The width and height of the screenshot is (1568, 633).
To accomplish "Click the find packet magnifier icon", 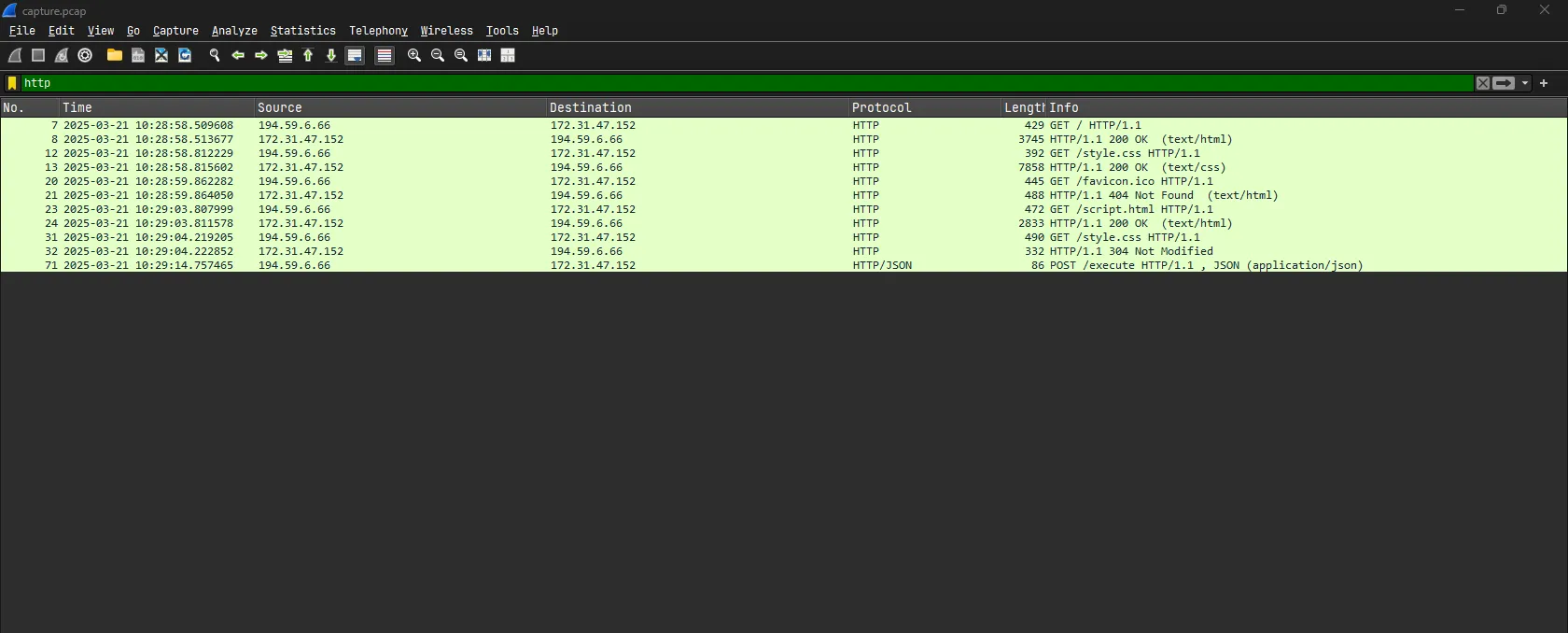I will pyautogui.click(x=215, y=56).
